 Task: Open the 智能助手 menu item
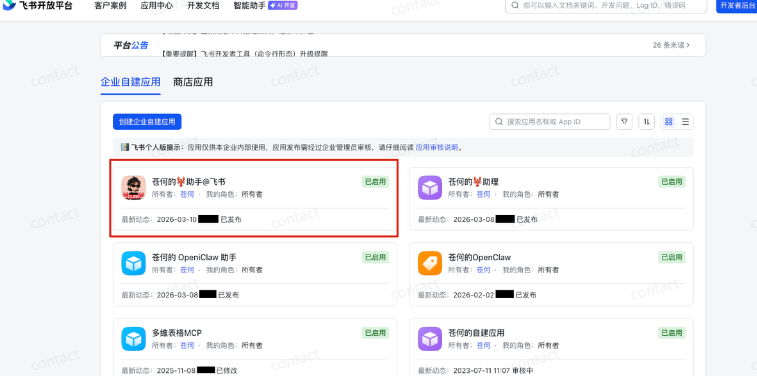249,6
